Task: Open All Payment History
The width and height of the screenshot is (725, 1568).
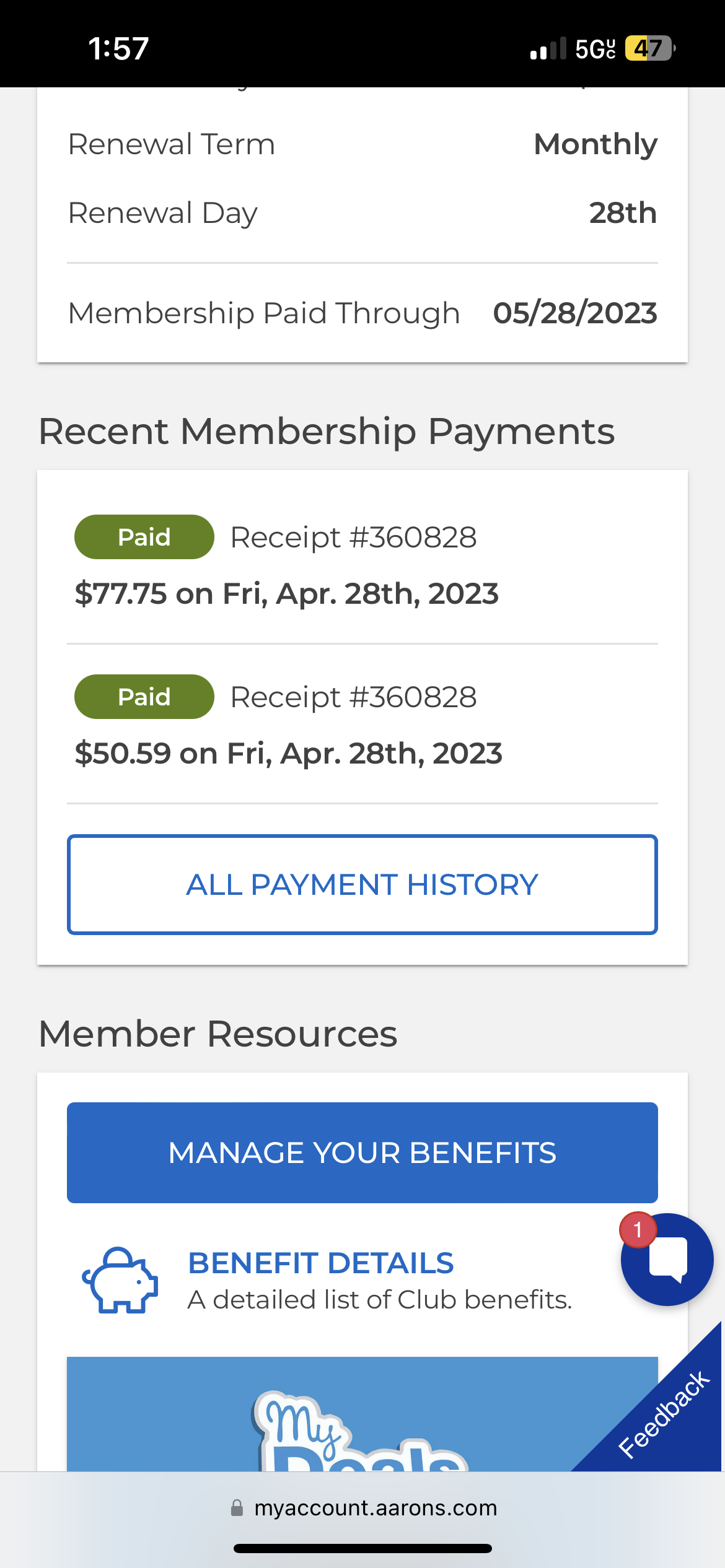Action: point(362,884)
